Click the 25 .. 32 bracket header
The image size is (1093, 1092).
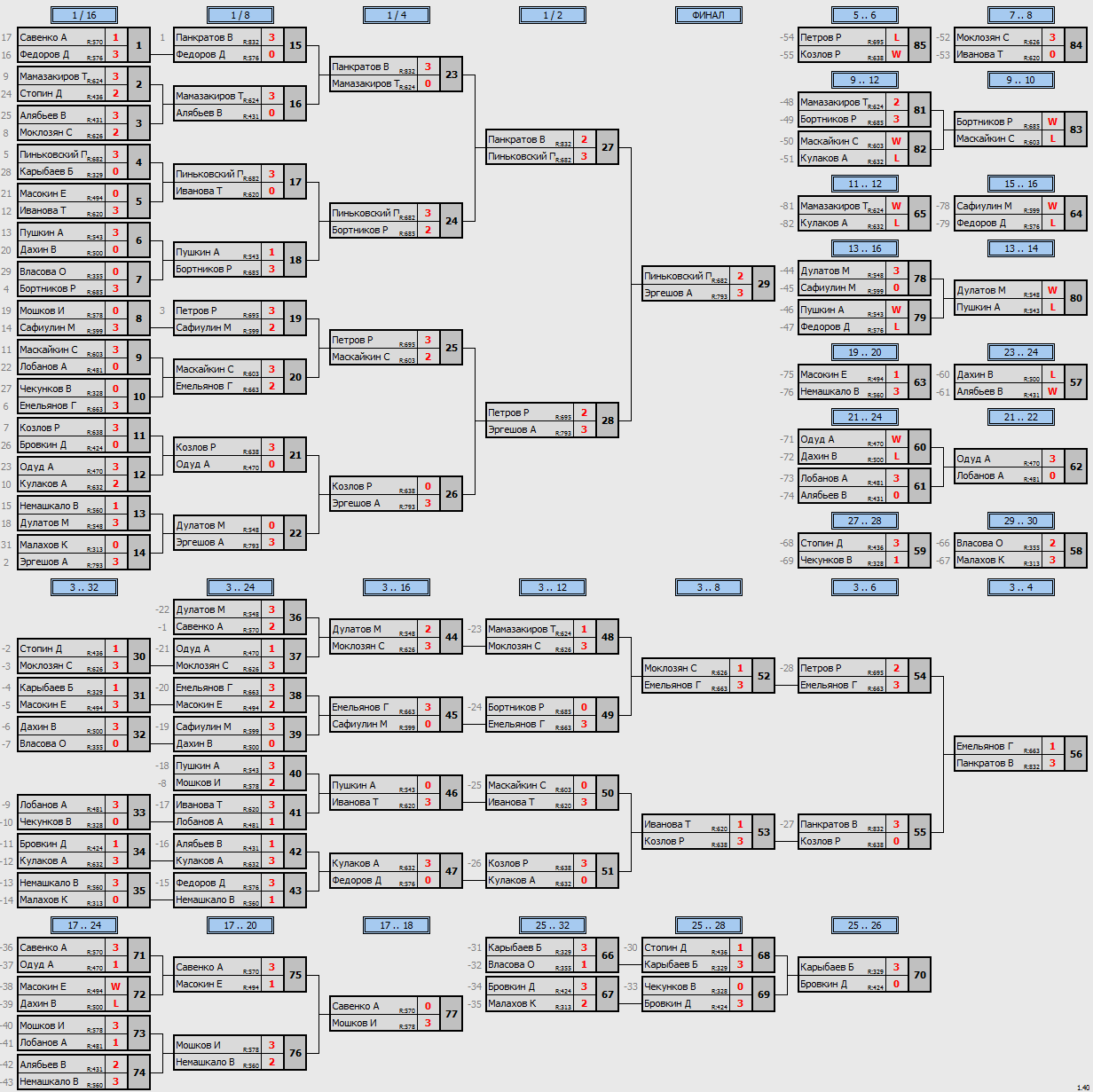coord(553,925)
